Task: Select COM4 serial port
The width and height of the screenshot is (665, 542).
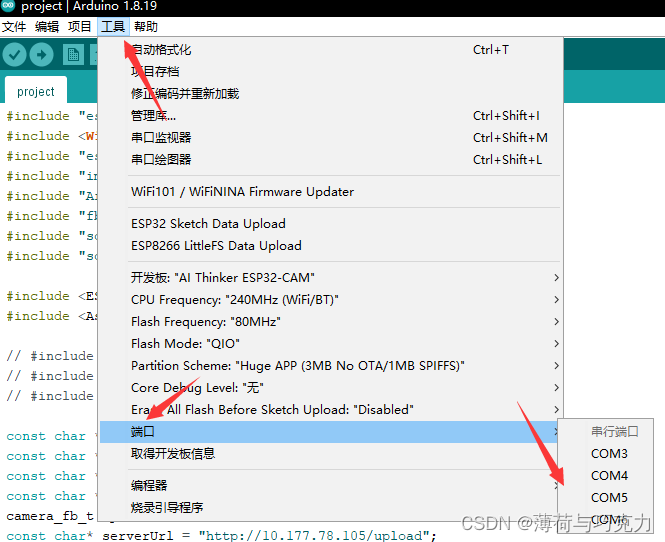Action: coord(606,476)
